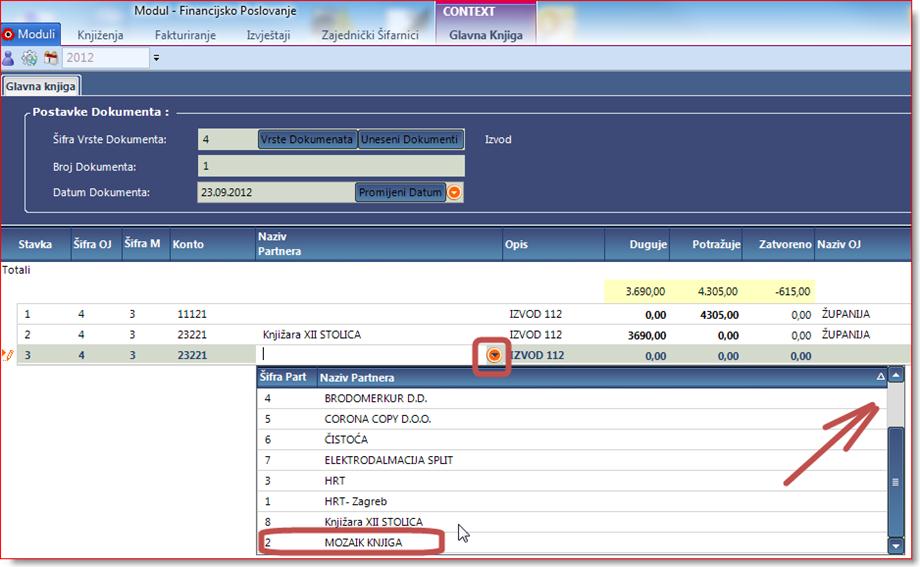Click the Datum Dokumenta field 23.09.2012
Screen dimensions: 920x567
pyautogui.click(x=276, y=193)
